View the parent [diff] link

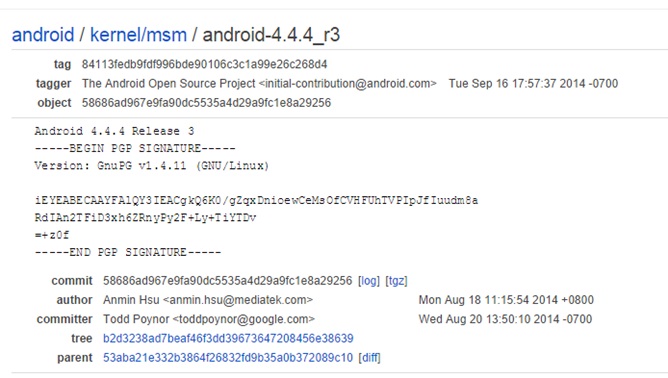pyautogui.click(x=369, y=358)
